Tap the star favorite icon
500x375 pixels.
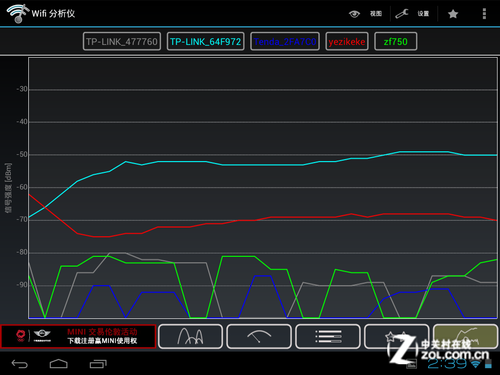[x=453, y=14]
